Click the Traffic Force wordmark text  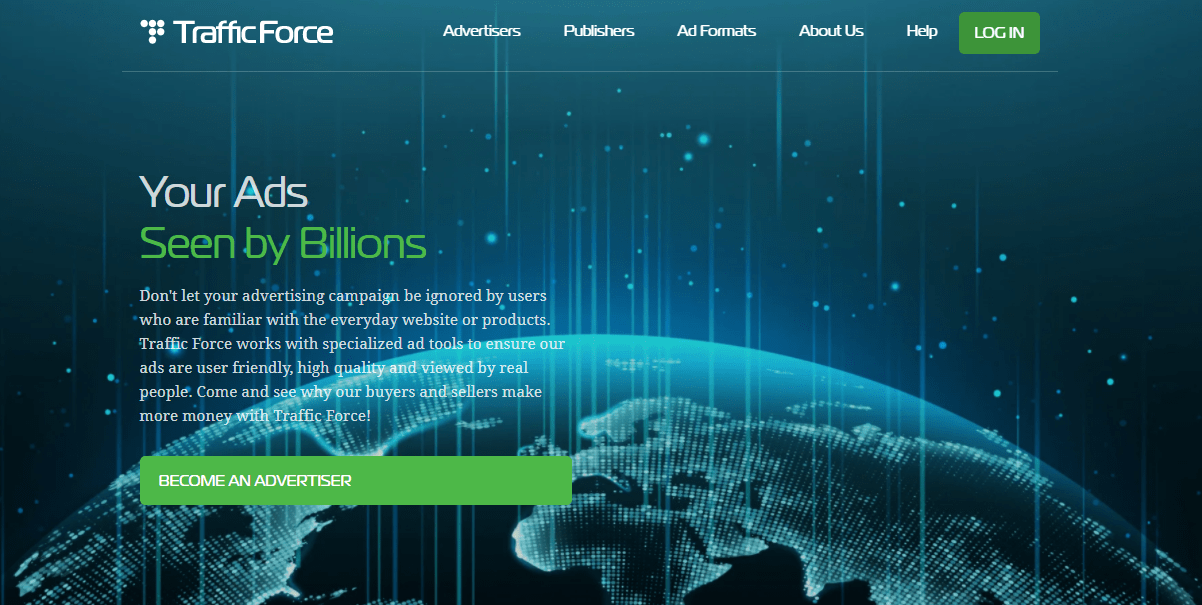pos(253,33)
